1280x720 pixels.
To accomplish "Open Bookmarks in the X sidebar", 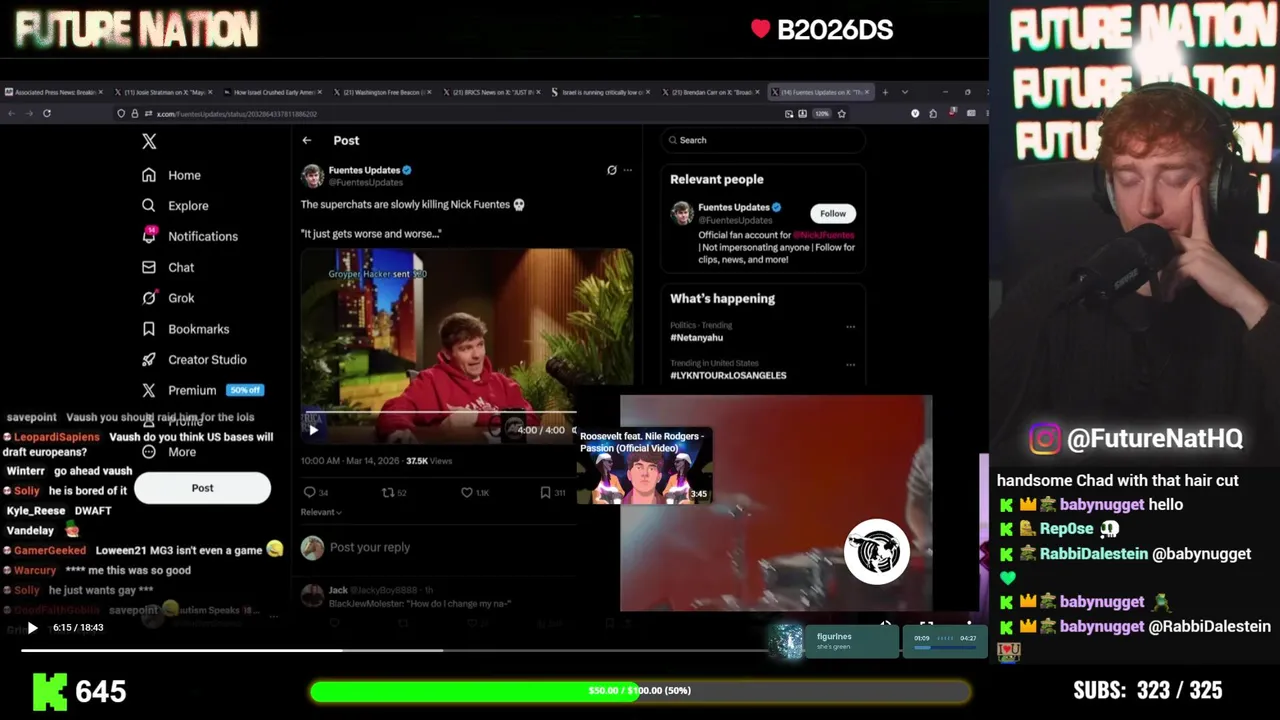I will coord(185,329).
